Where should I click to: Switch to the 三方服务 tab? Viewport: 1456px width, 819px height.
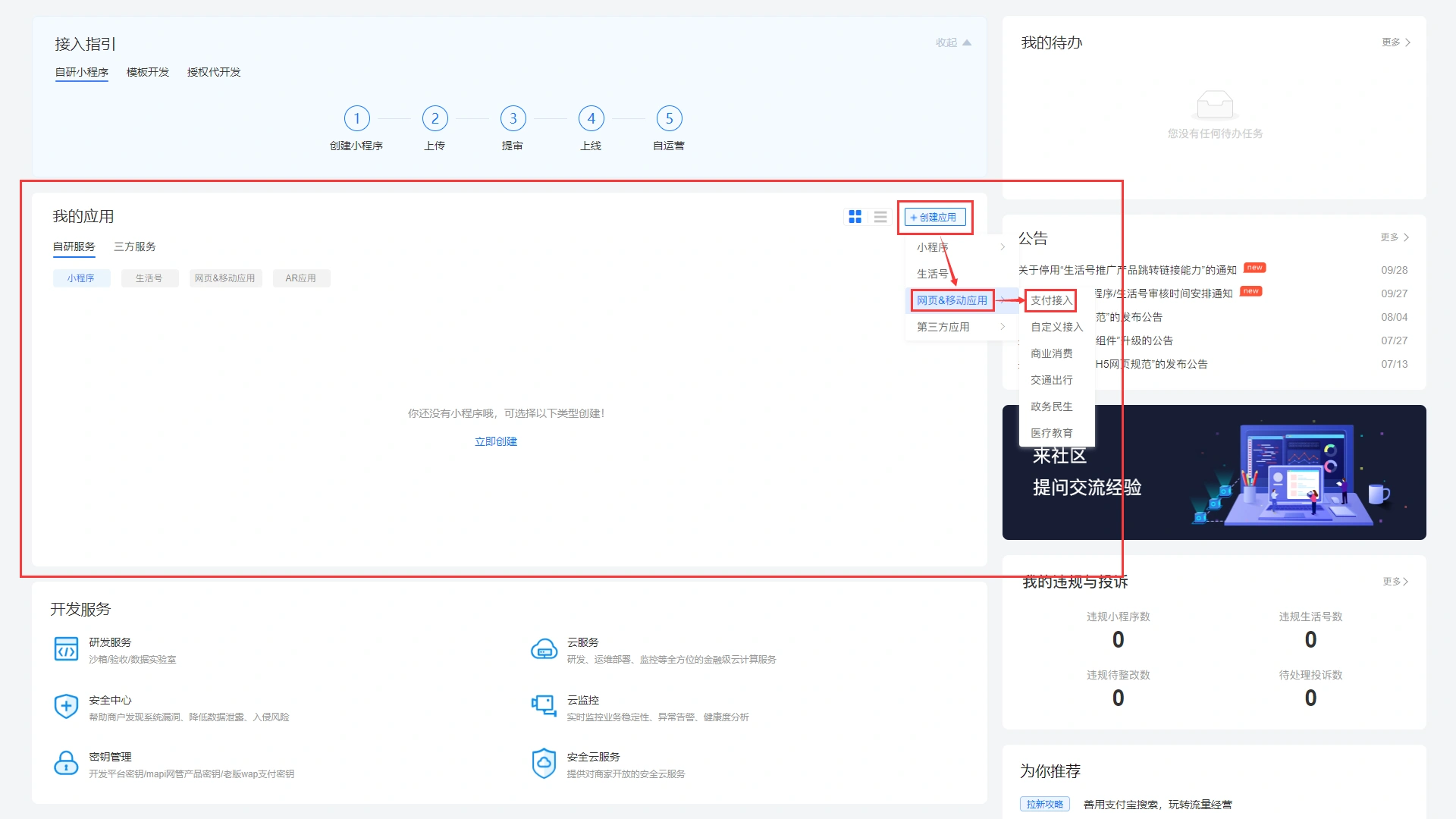134,246
